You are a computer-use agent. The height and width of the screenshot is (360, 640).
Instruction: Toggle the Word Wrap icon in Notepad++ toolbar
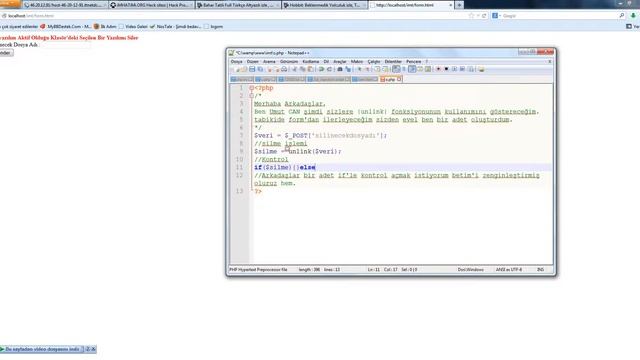tap(396, 69)
